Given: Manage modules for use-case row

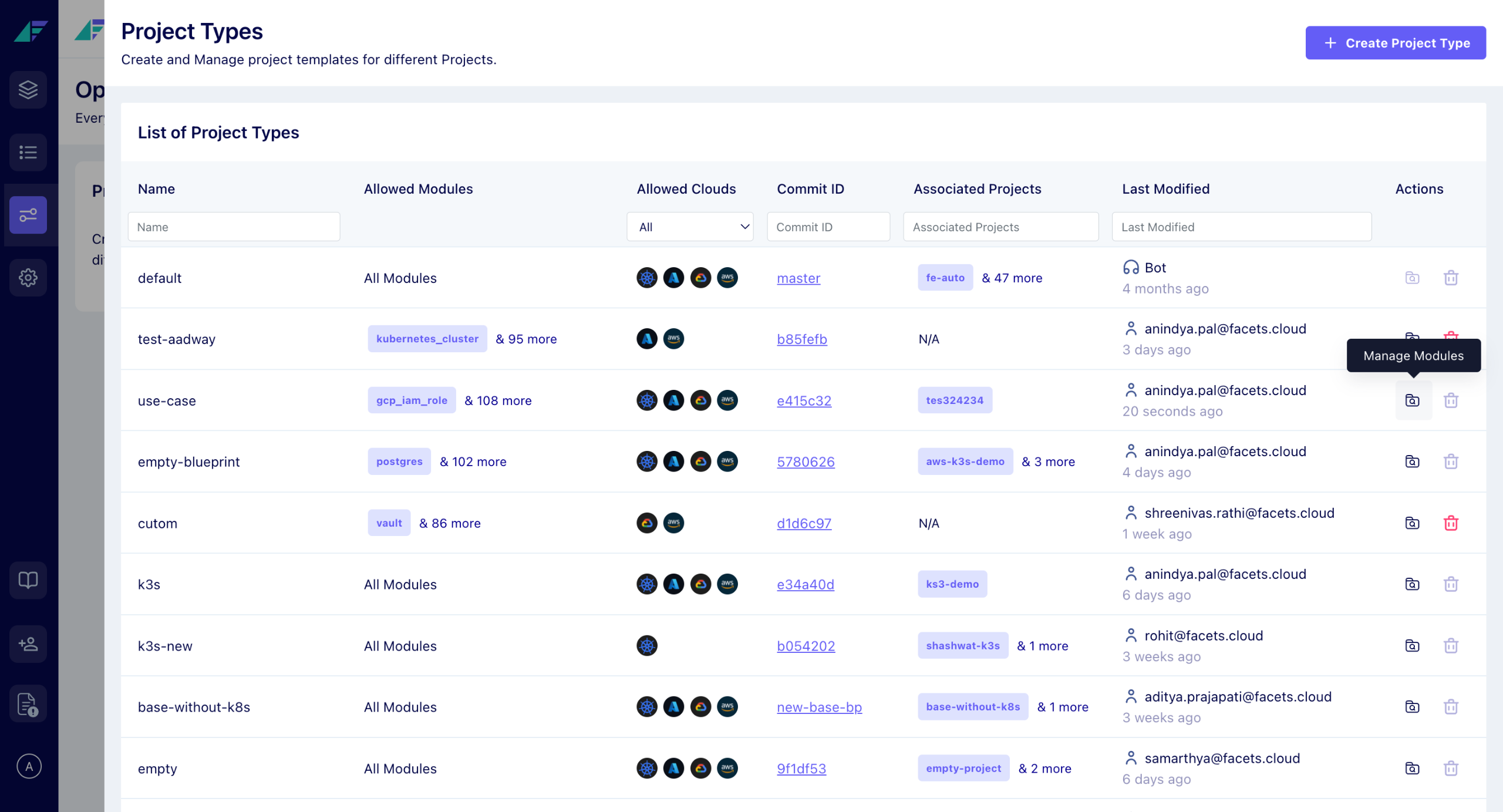Looking at the screenshot, I should (x=1412, y=400).
